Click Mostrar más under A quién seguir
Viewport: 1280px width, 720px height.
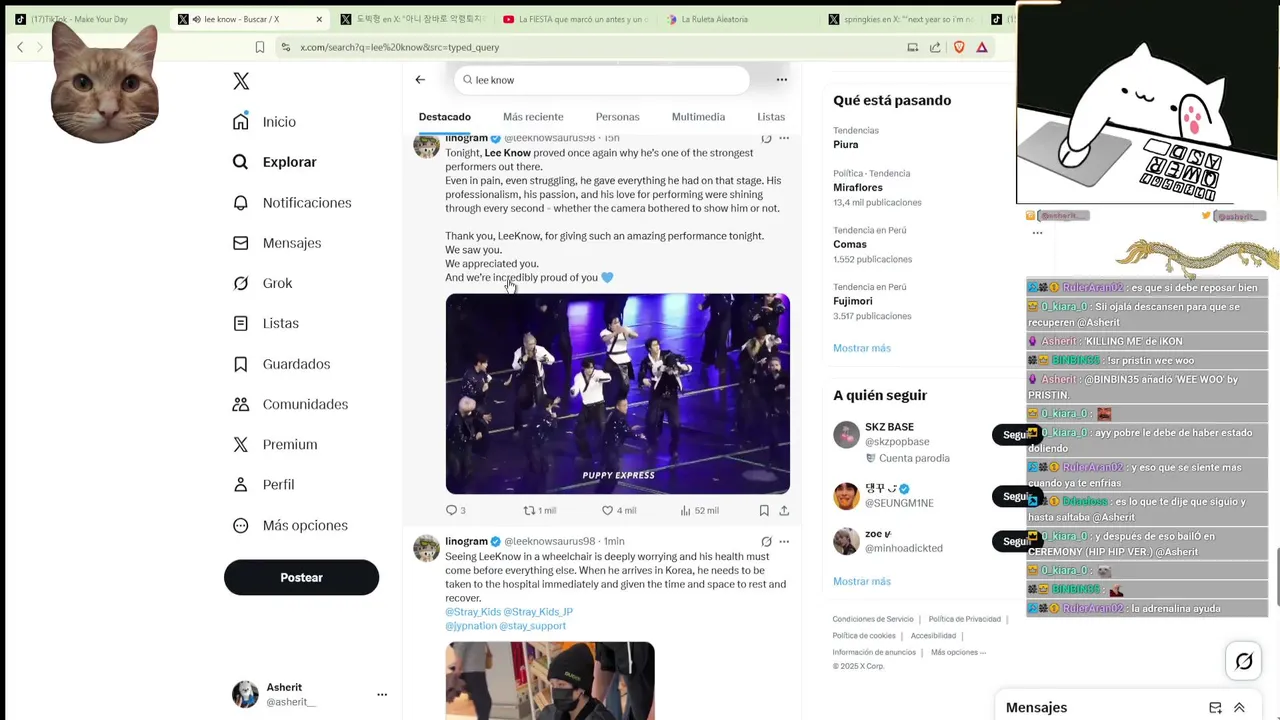[x=862, y=581]
